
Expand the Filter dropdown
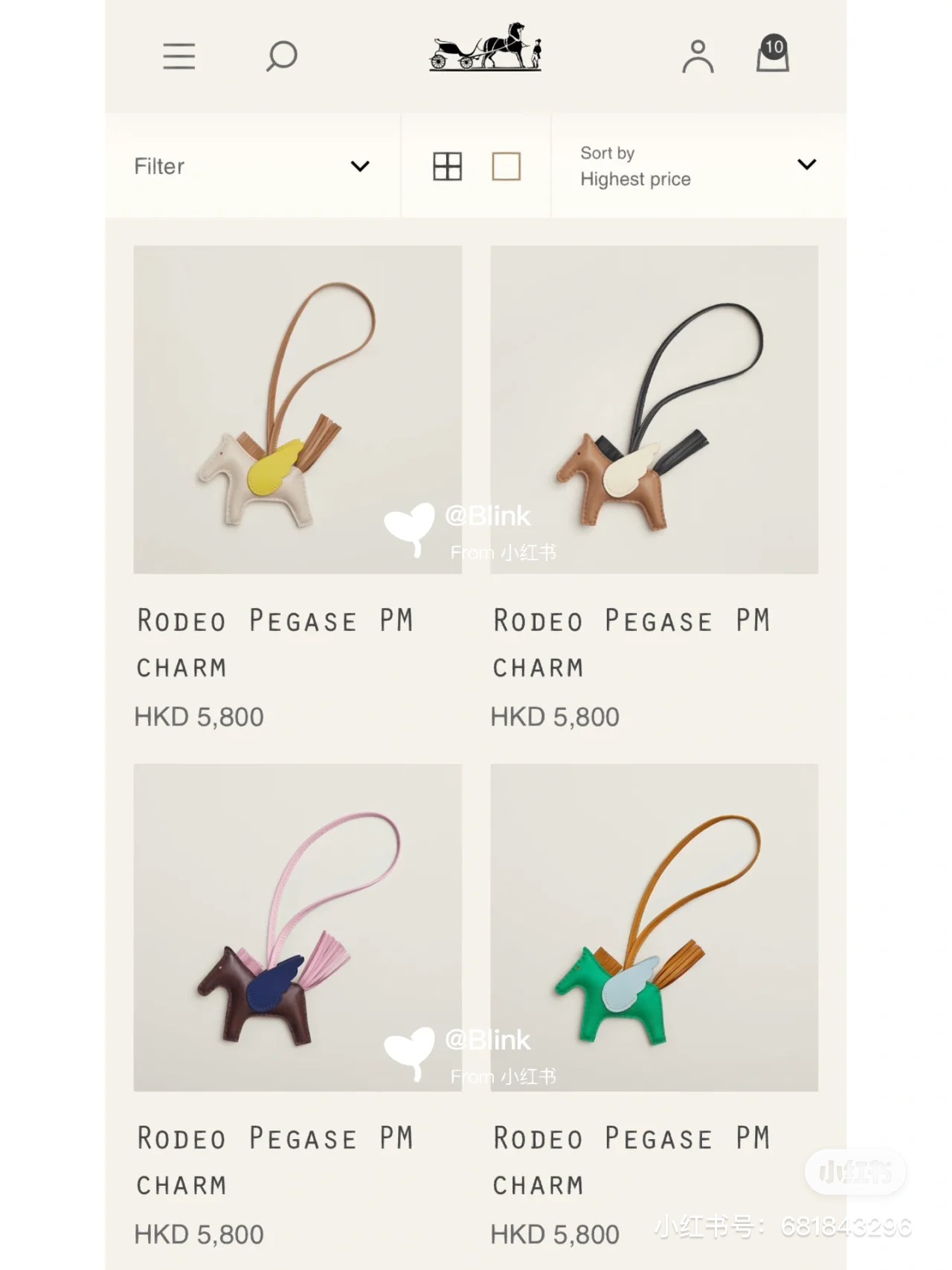click(x=252, y=166)
